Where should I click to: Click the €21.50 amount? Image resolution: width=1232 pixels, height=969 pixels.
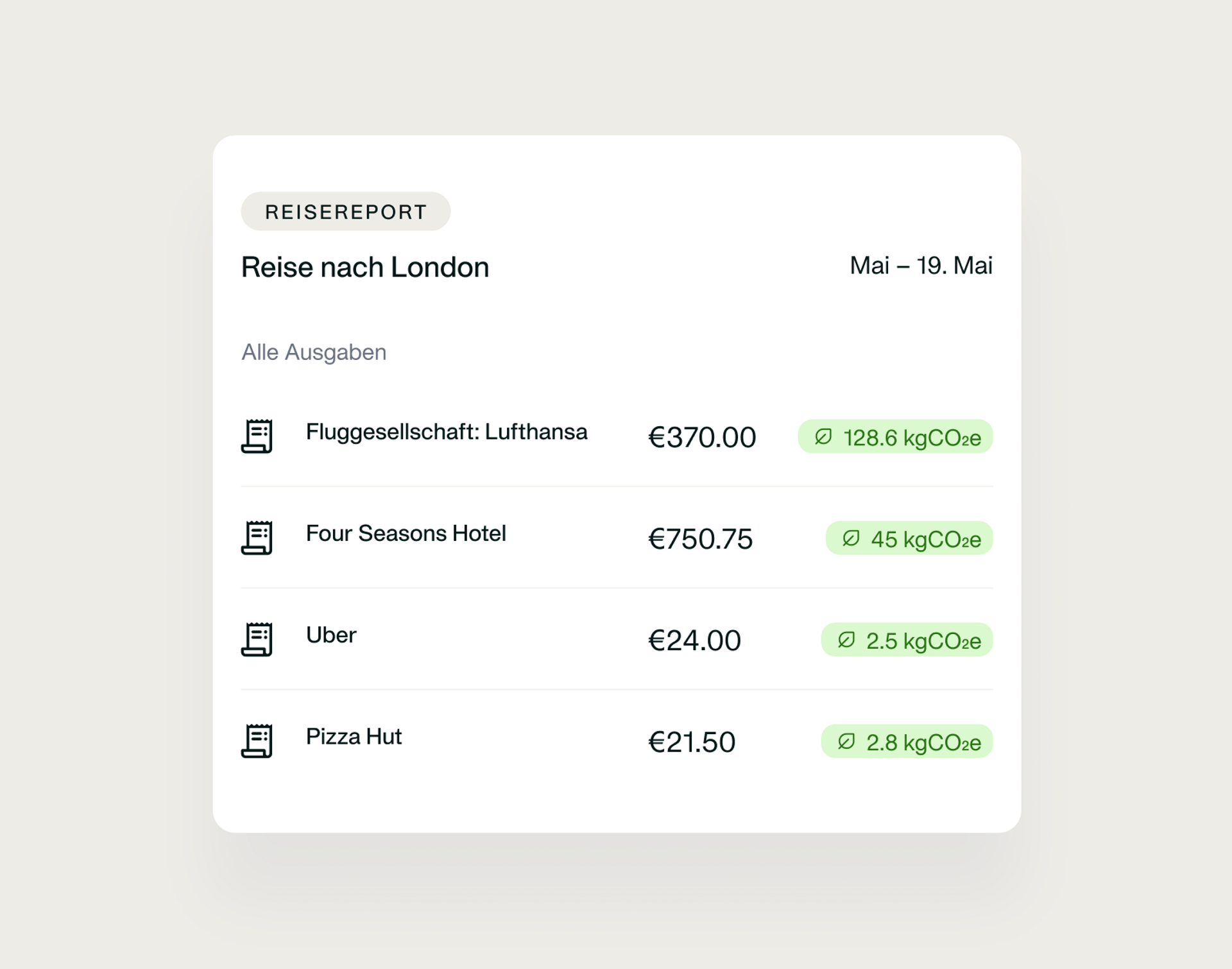tap(692, 742)
